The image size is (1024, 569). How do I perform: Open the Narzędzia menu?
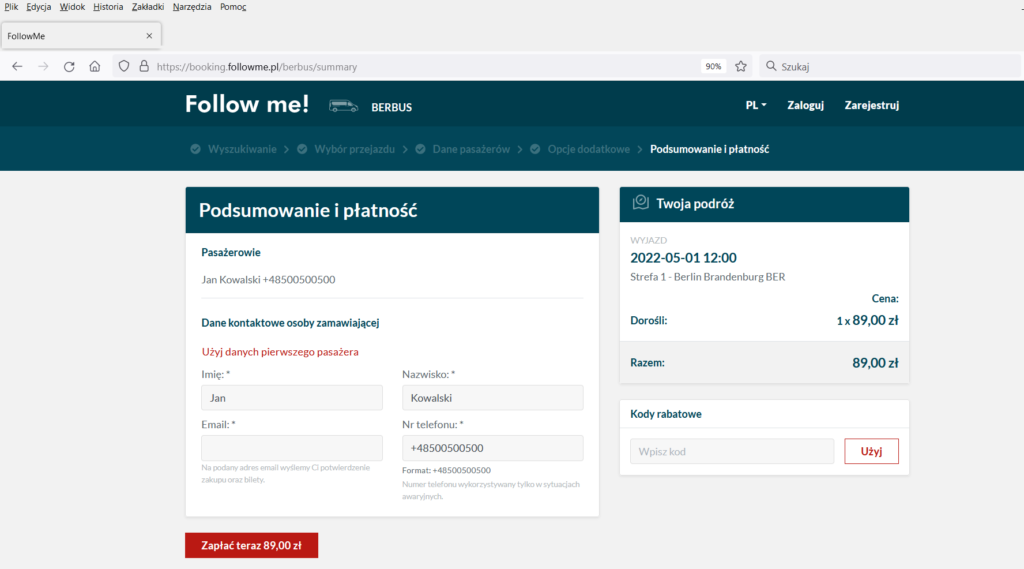[x=191, y=7]
